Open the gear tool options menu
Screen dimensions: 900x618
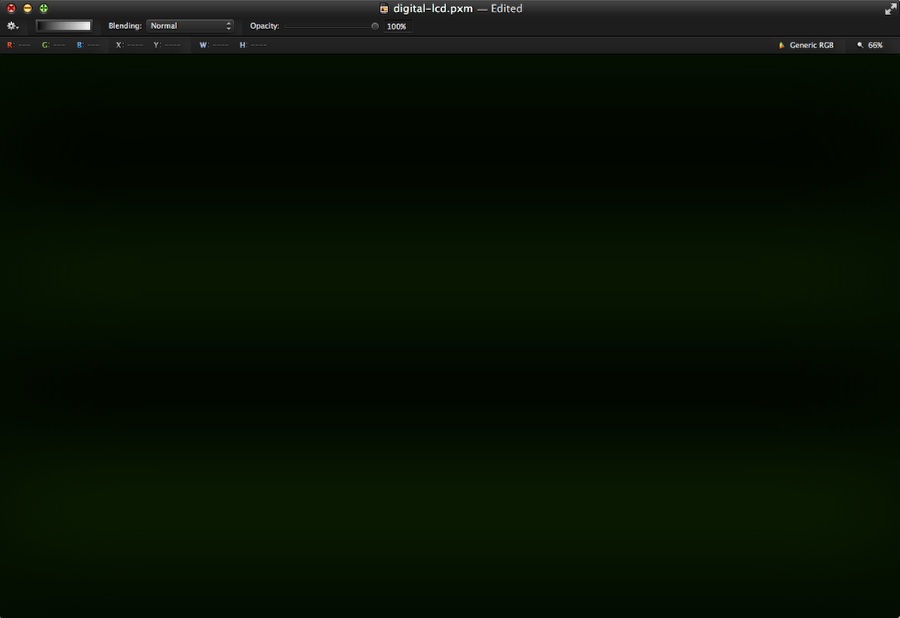click(x=13, y=26)
